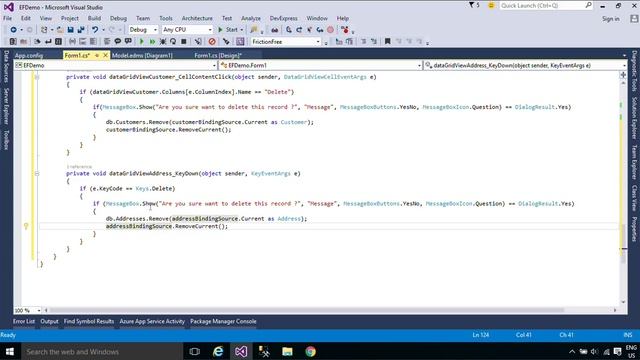
Task: Switch to the Form1.cs [Design] tab
Action: coord(218,56)
